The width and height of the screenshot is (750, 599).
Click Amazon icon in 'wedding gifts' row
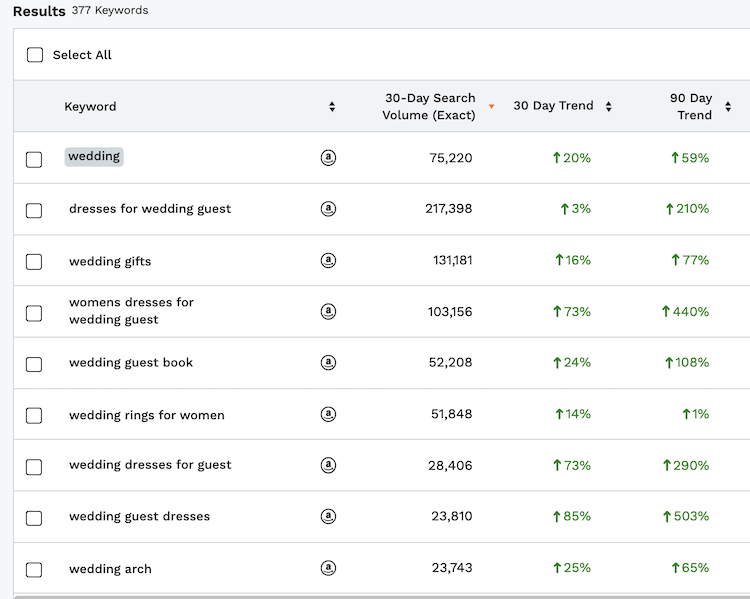tap(328, 261)
